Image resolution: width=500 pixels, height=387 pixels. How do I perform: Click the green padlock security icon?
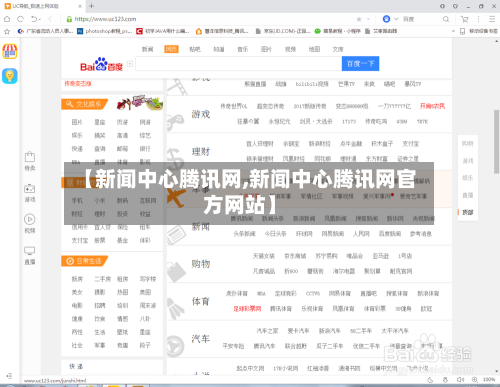click(x=69, y=19)
